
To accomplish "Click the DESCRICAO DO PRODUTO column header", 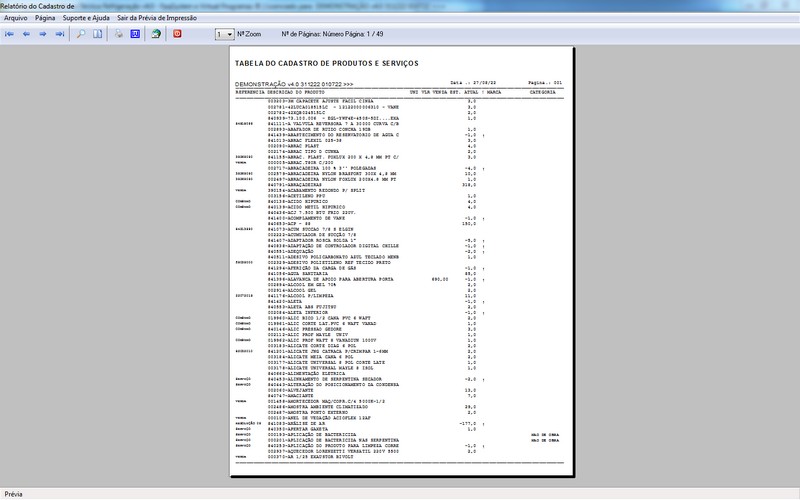I will point(296,92).
